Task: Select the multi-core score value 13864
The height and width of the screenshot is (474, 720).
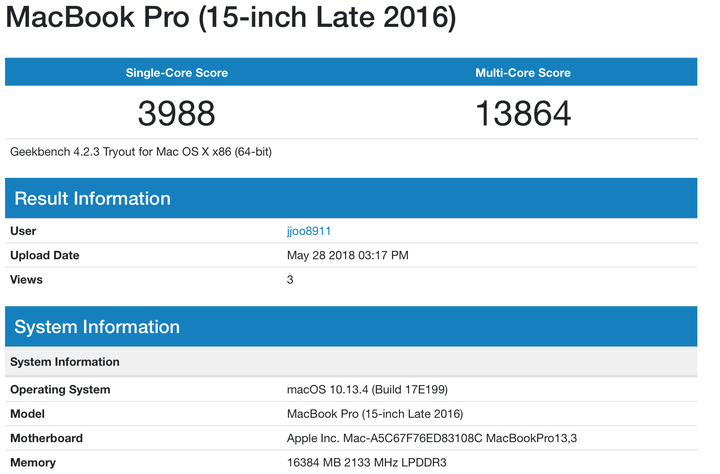Action: tap(523, 113)
